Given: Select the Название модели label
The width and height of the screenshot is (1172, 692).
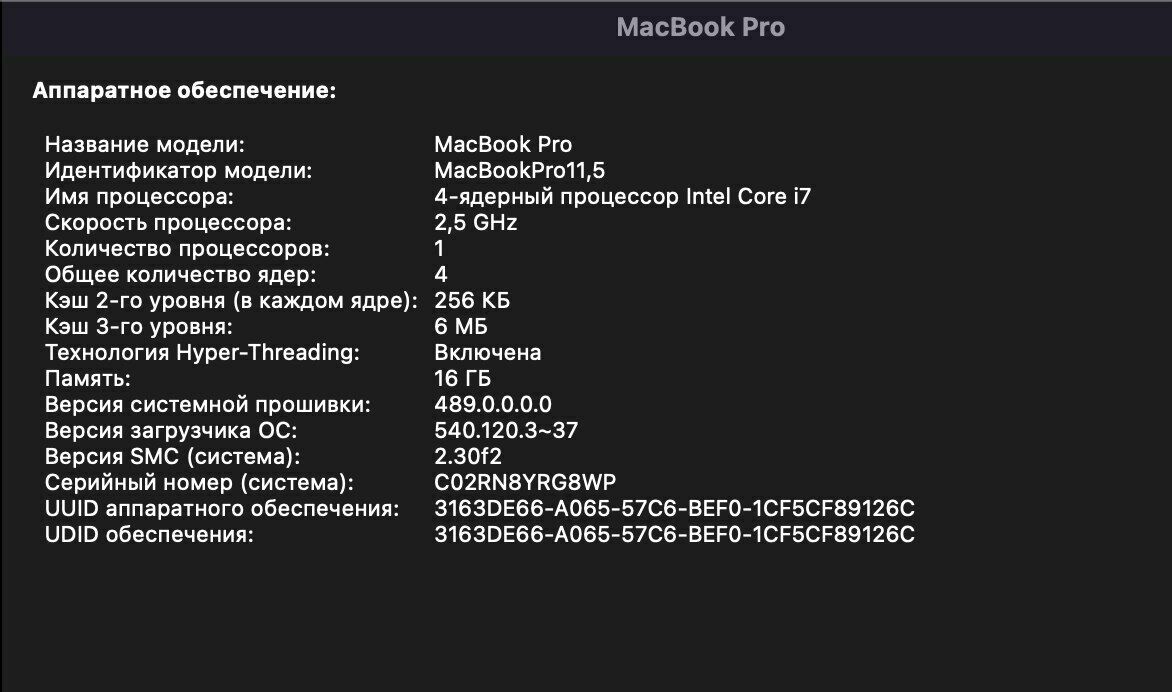Looking at the screenshot, I should coord(145,144).
